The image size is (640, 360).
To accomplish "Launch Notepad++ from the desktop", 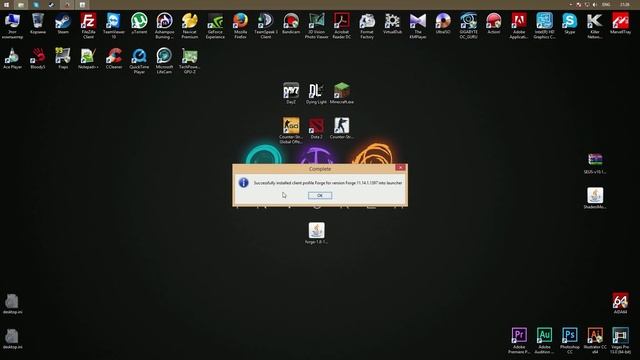I will pyautogui.click(x=88, y=58).
